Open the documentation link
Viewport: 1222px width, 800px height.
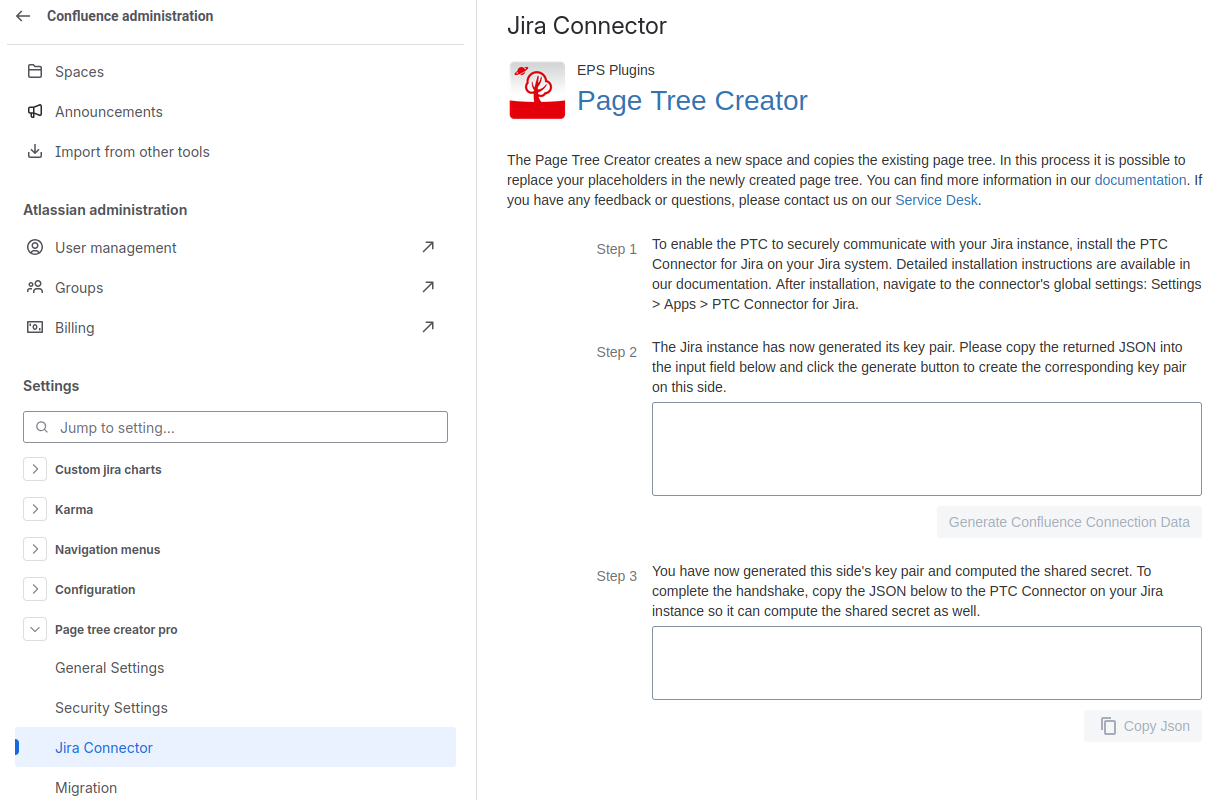[x=1140, y=180]
